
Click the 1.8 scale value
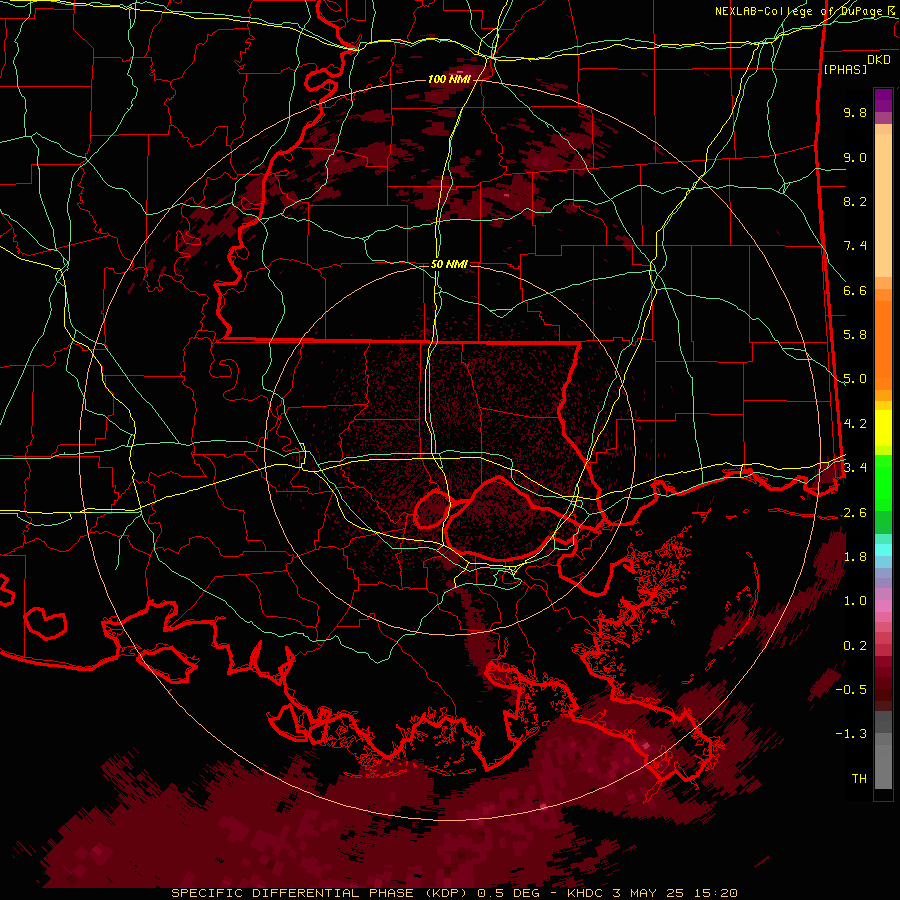(x=855, y=557)
